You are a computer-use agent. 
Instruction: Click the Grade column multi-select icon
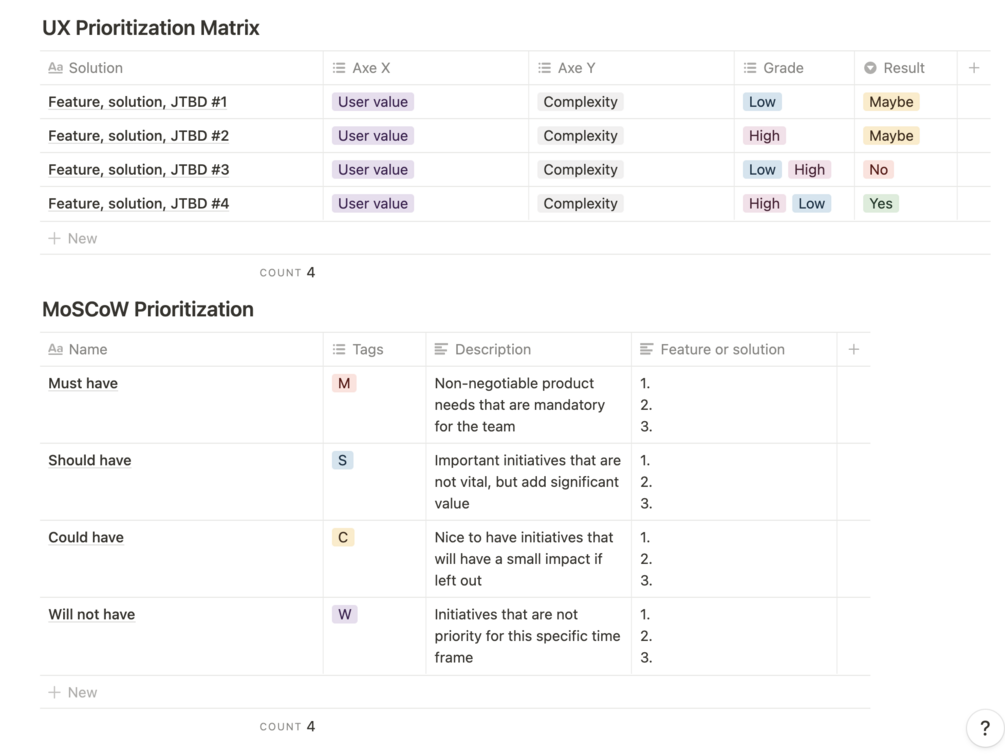click(x=750, y=68)
